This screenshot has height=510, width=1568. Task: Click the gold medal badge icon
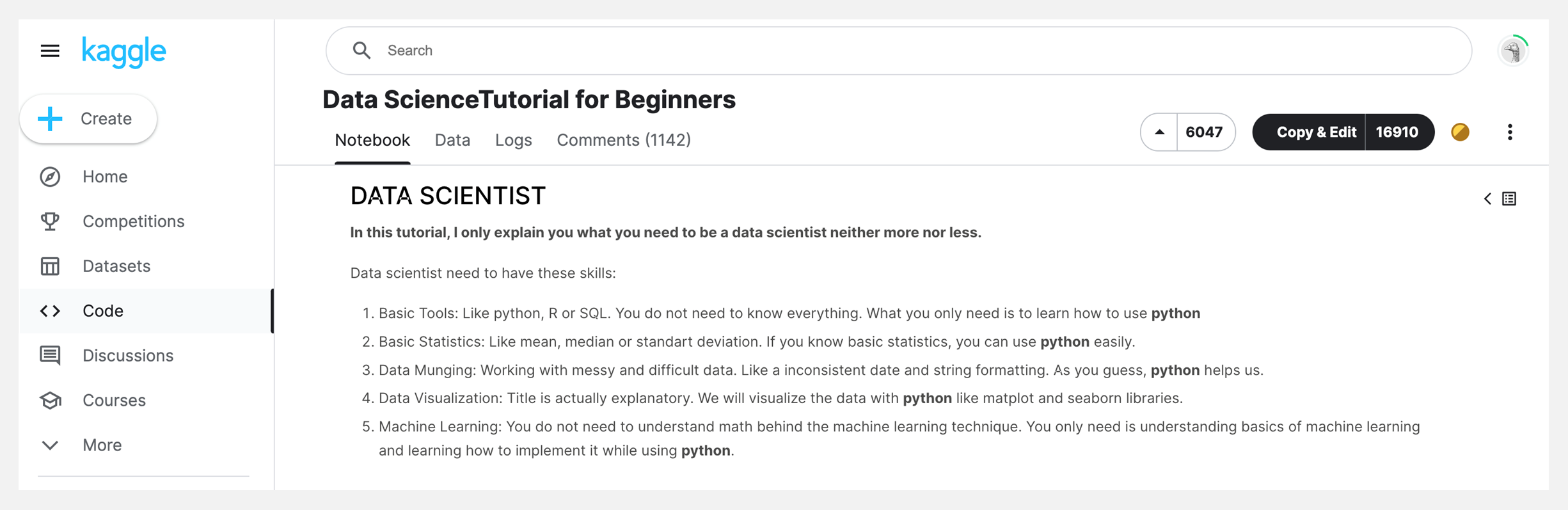pos(1460,132)
